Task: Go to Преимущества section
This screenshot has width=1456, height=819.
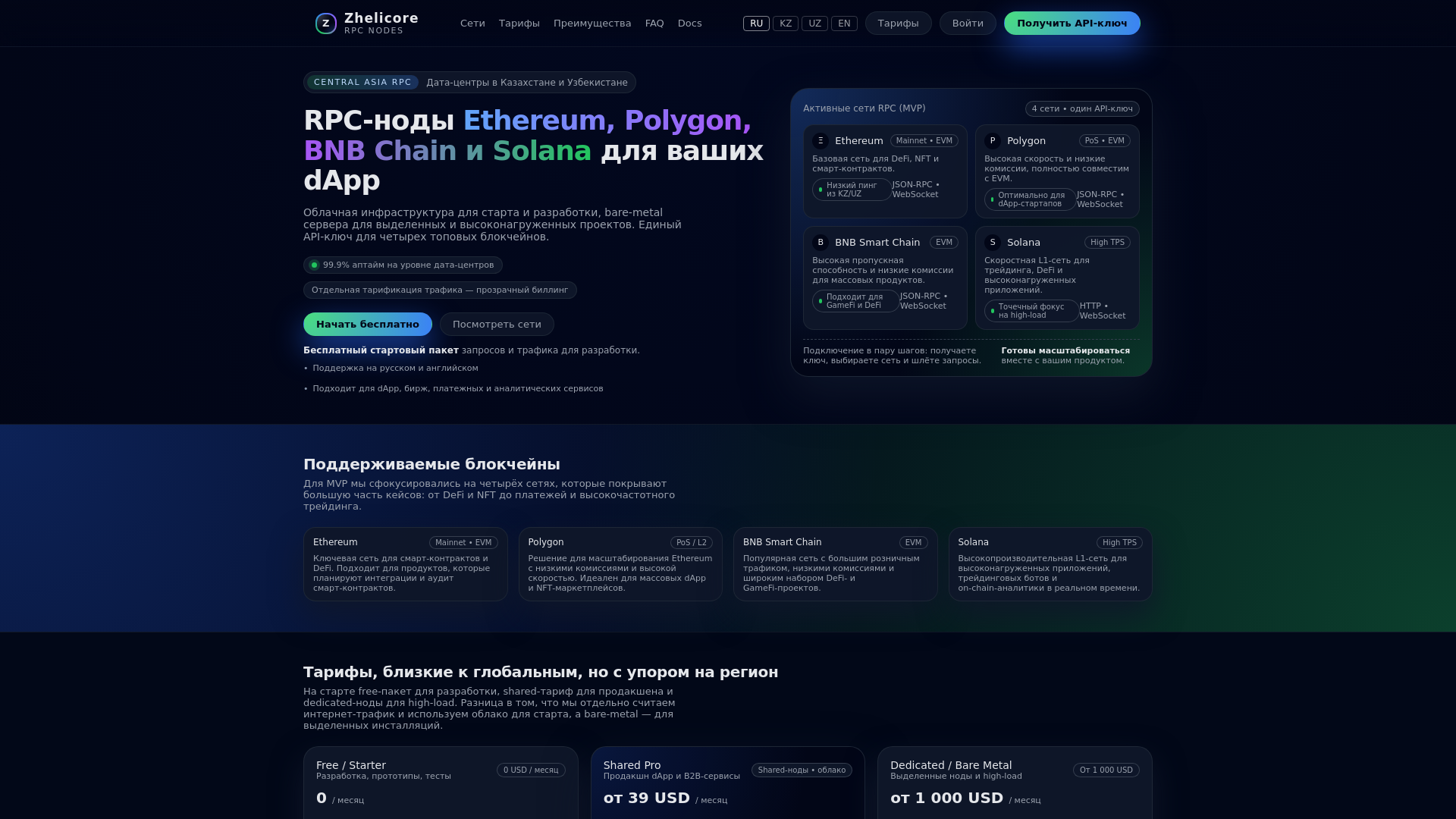Action: point(592,24)
